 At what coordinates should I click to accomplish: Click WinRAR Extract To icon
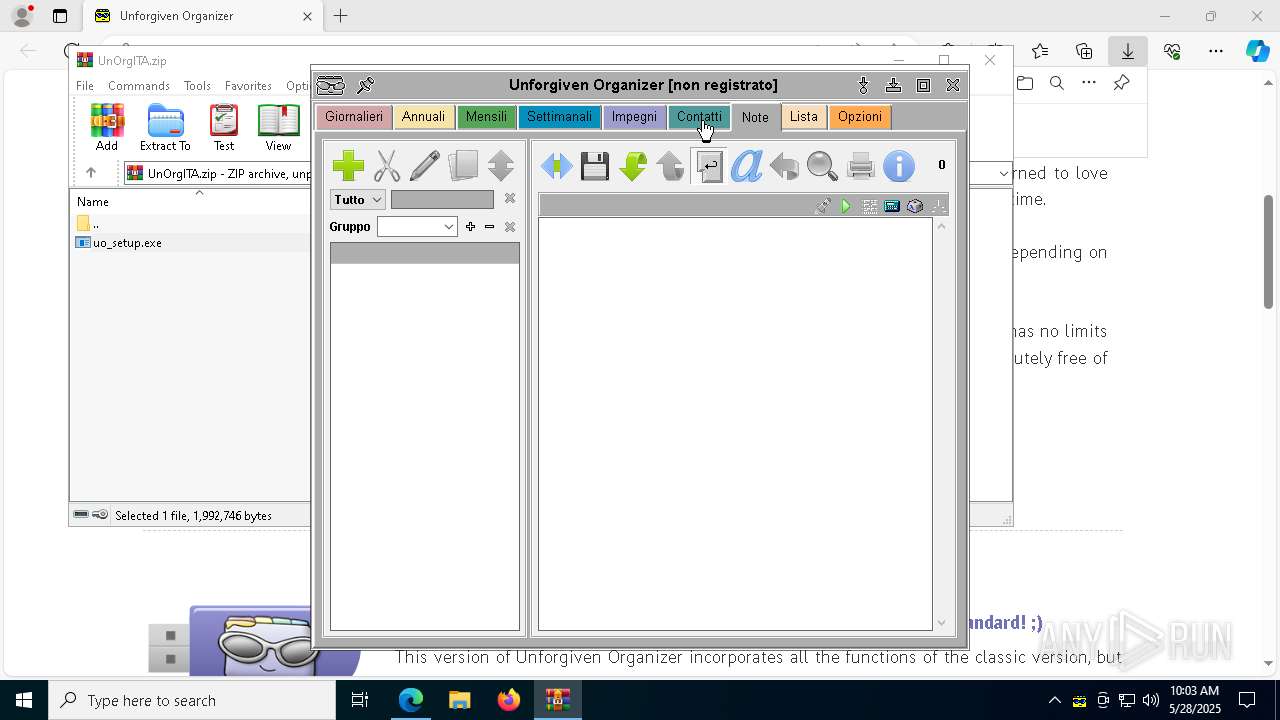(x=165, y=127)
